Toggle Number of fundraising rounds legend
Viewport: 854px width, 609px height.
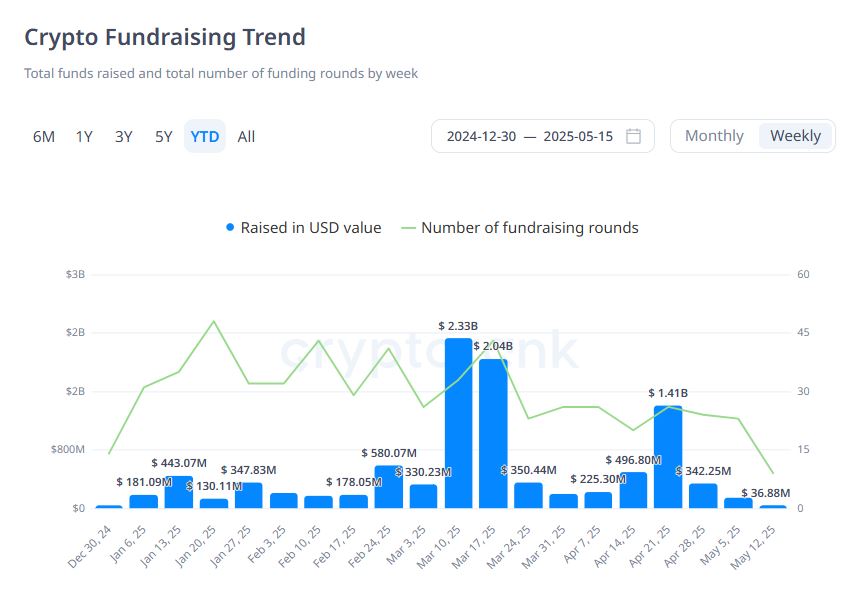pos(529,228)
